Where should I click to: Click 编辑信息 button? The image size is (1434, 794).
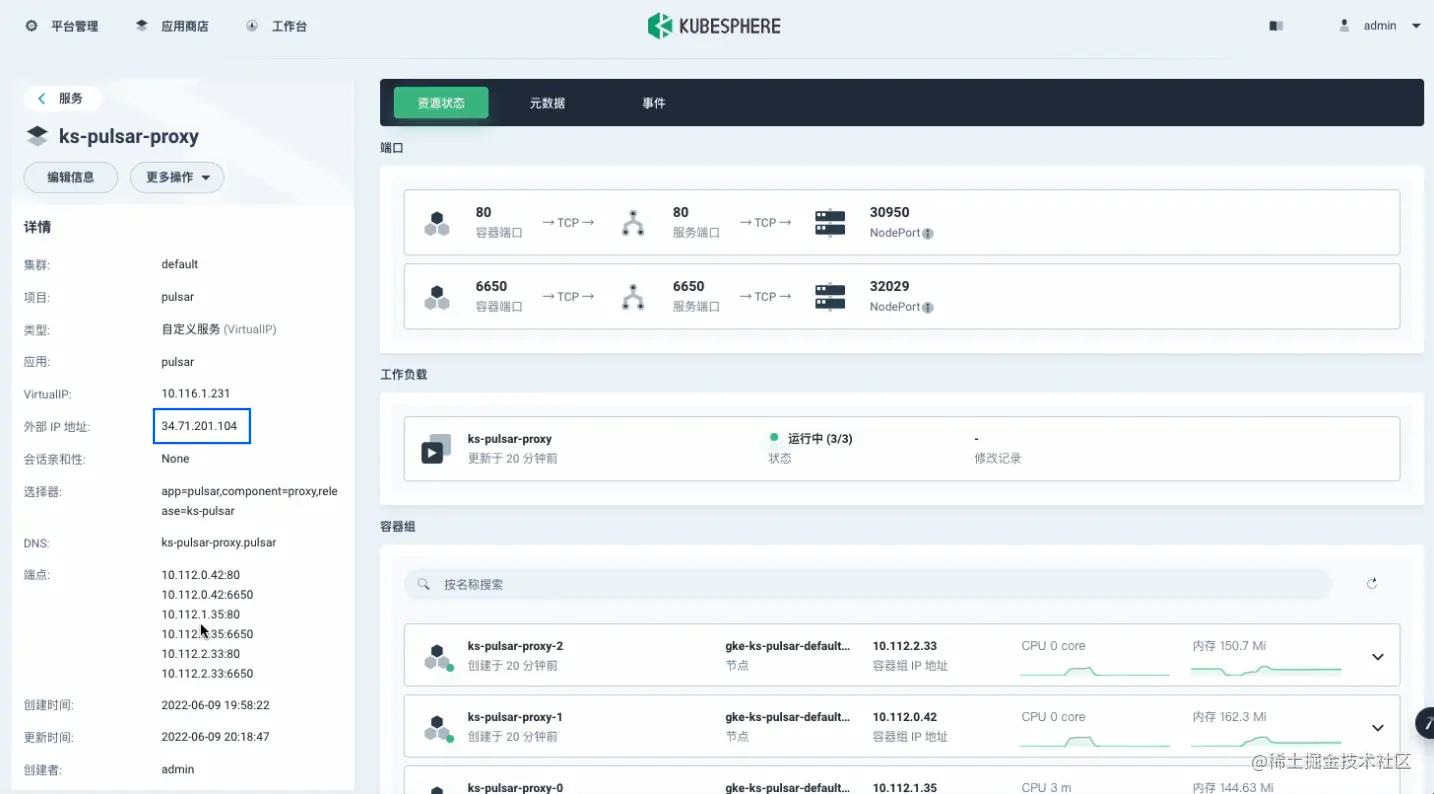(71, 177)
